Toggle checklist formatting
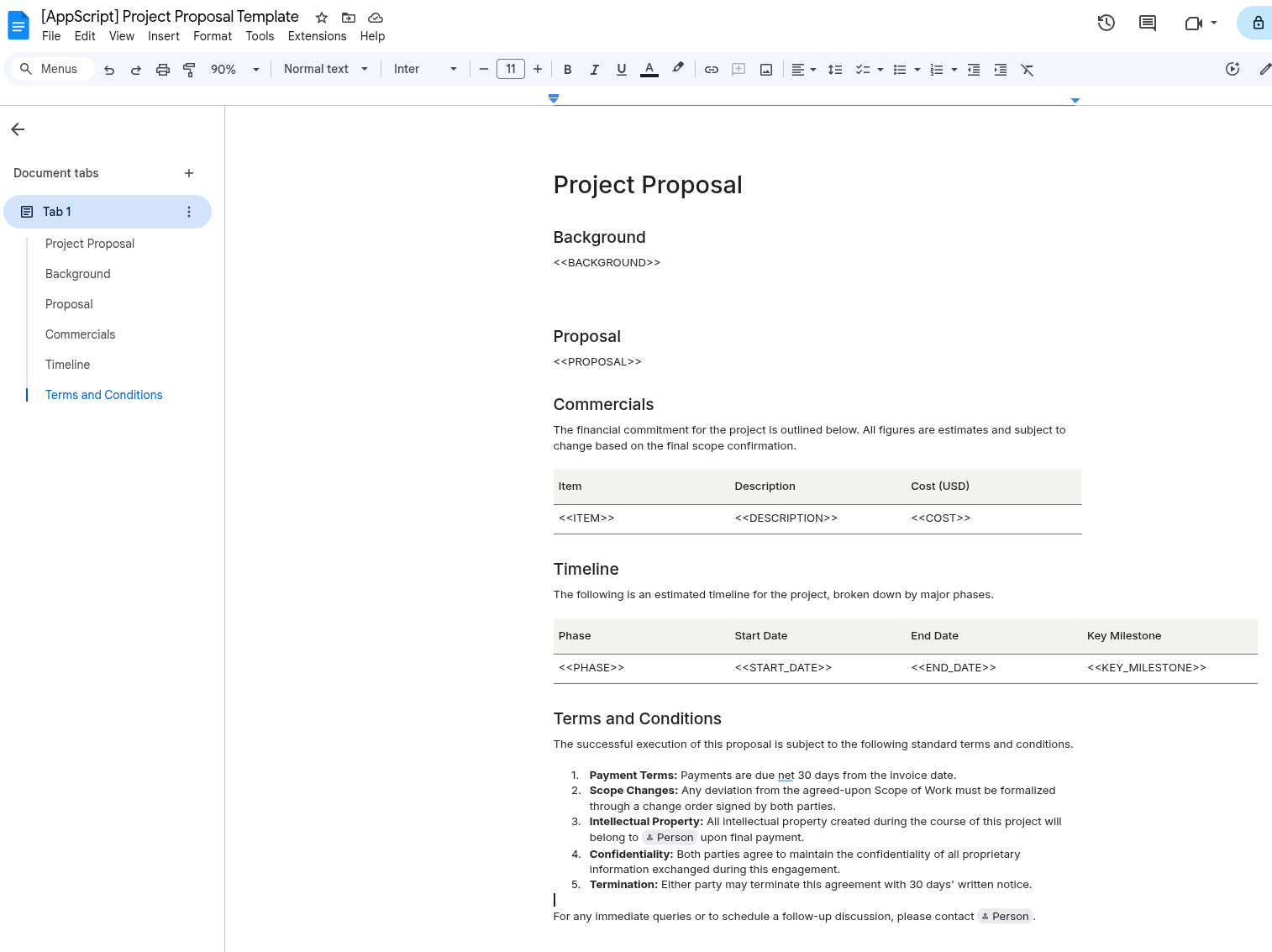Image resolution: width=1272 pixels, height=952 pixels. (863, 70)
